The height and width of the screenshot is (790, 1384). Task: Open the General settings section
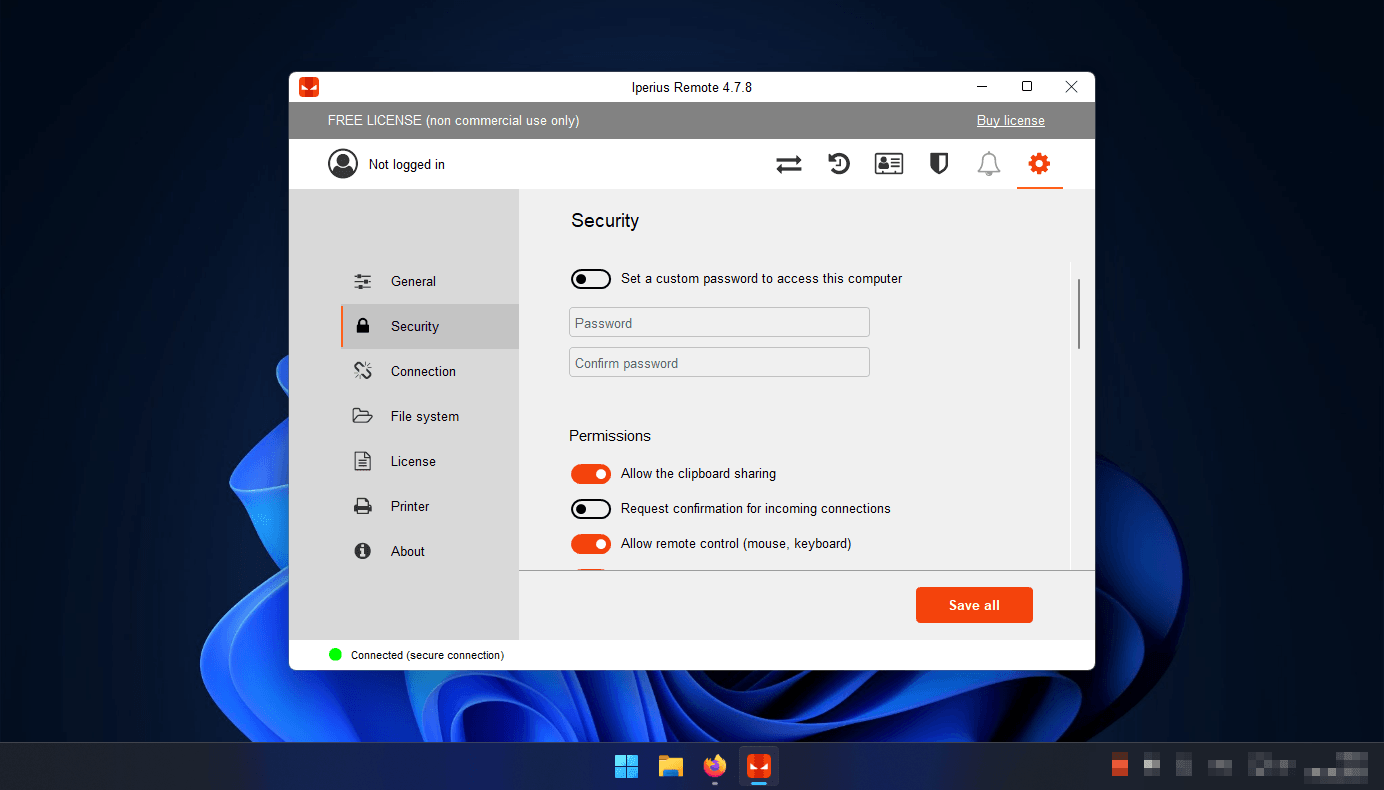tap(430, 281)
